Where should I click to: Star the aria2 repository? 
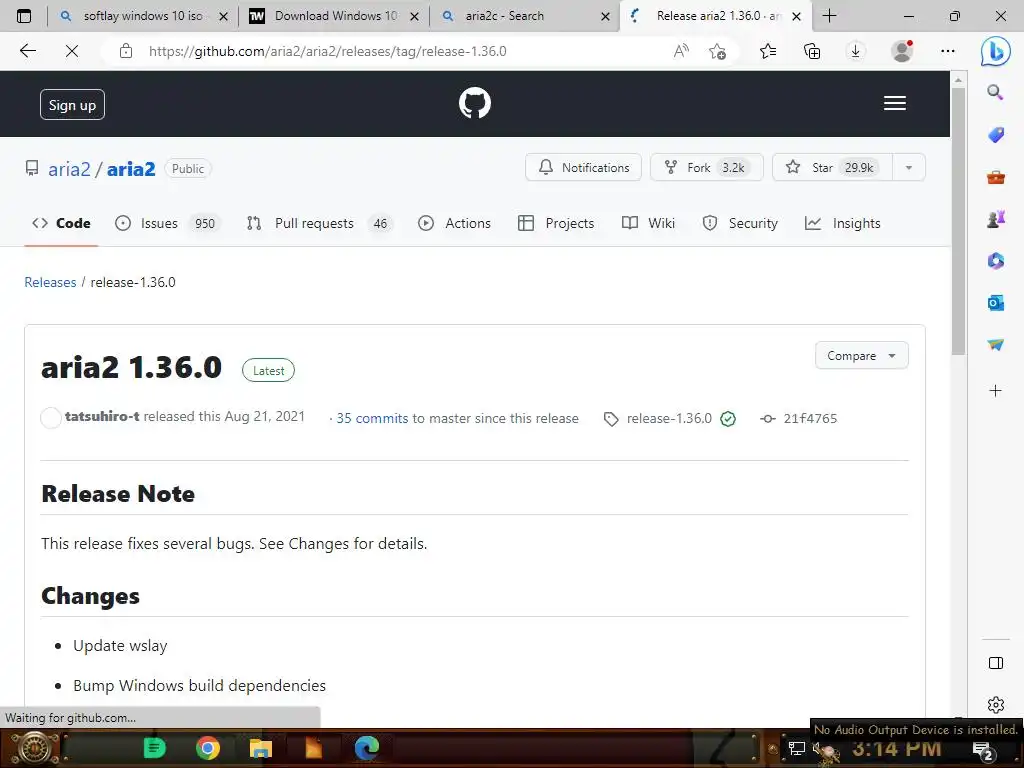832,168
